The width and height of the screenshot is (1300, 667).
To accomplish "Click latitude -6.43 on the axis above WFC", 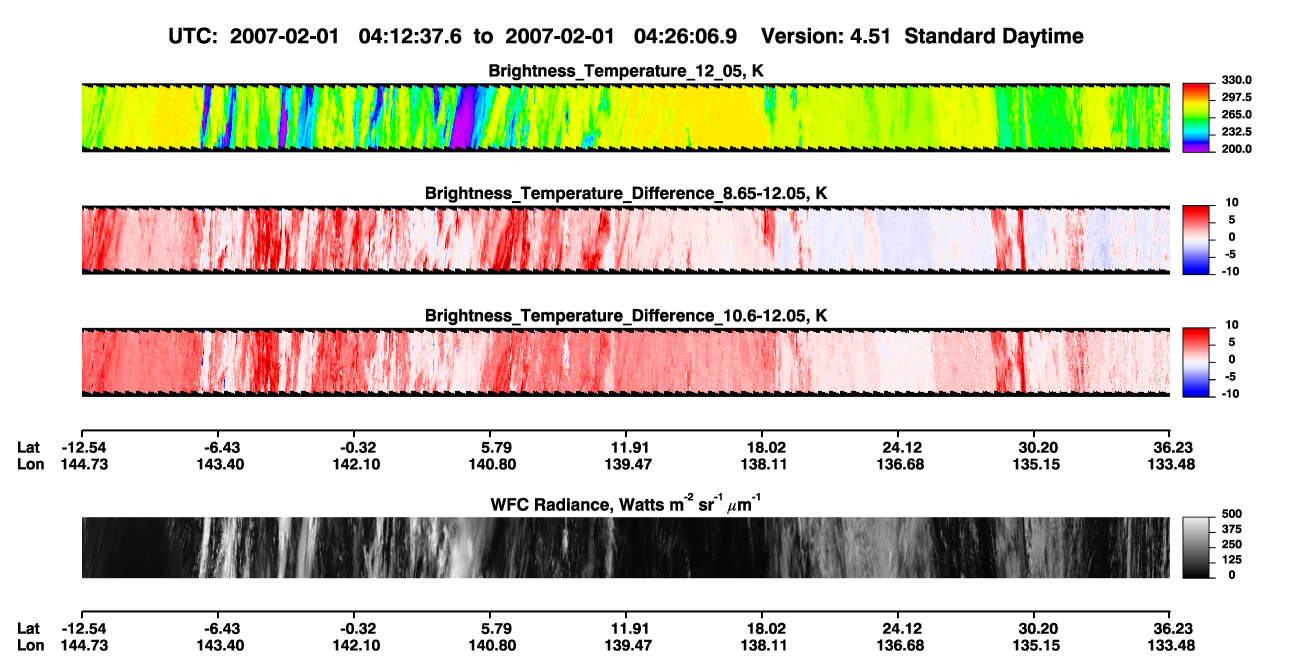I will pos(219,447).
